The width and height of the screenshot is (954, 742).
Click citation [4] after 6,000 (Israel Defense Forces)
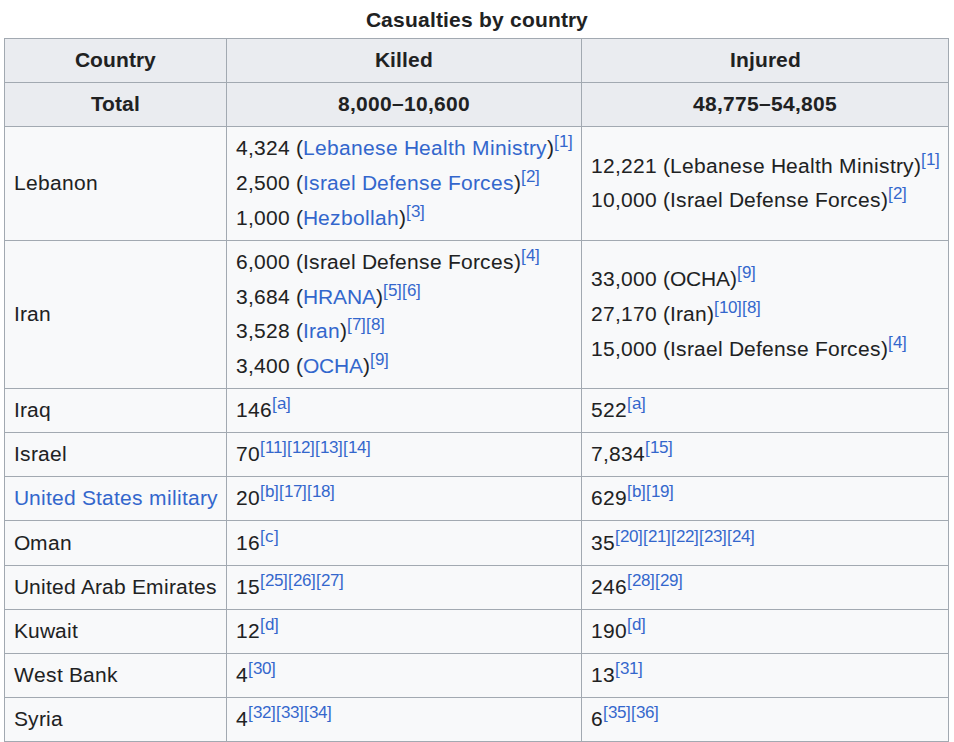click(531, 256)
